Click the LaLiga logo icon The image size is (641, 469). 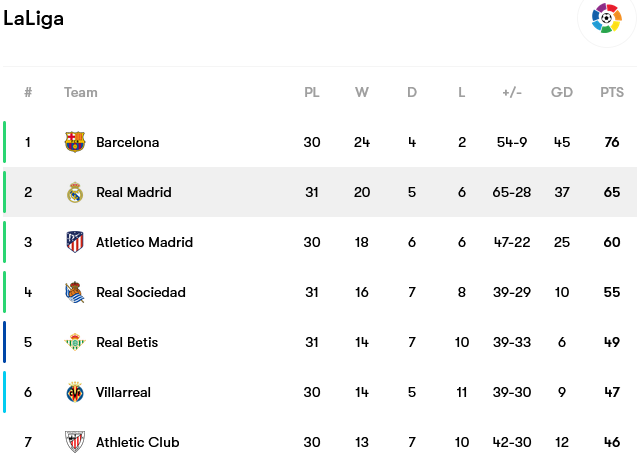tap(607, 18)
